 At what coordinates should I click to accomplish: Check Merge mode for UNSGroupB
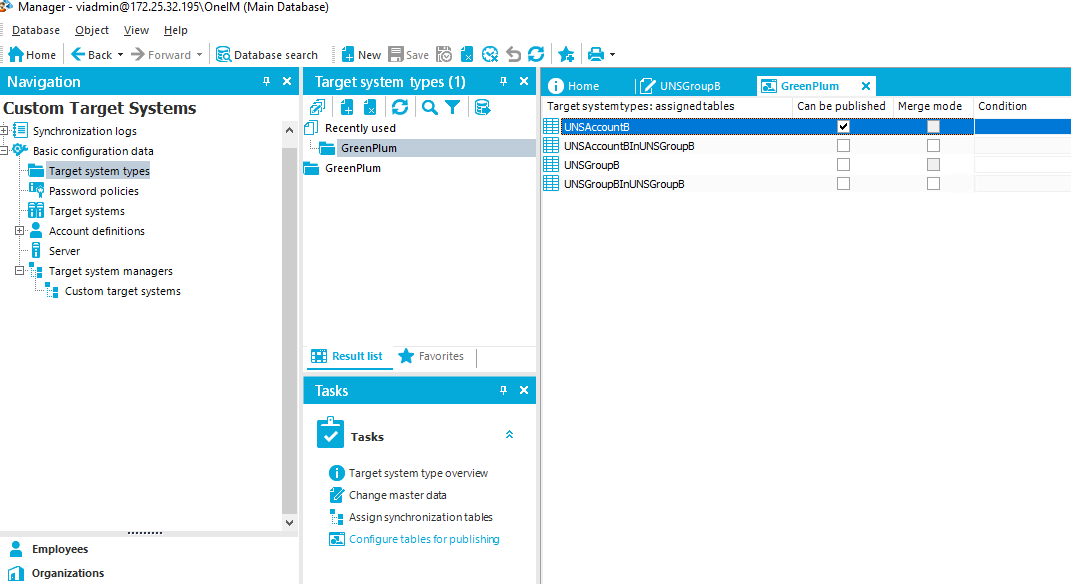pyautogui.click(x=933, y=164)
